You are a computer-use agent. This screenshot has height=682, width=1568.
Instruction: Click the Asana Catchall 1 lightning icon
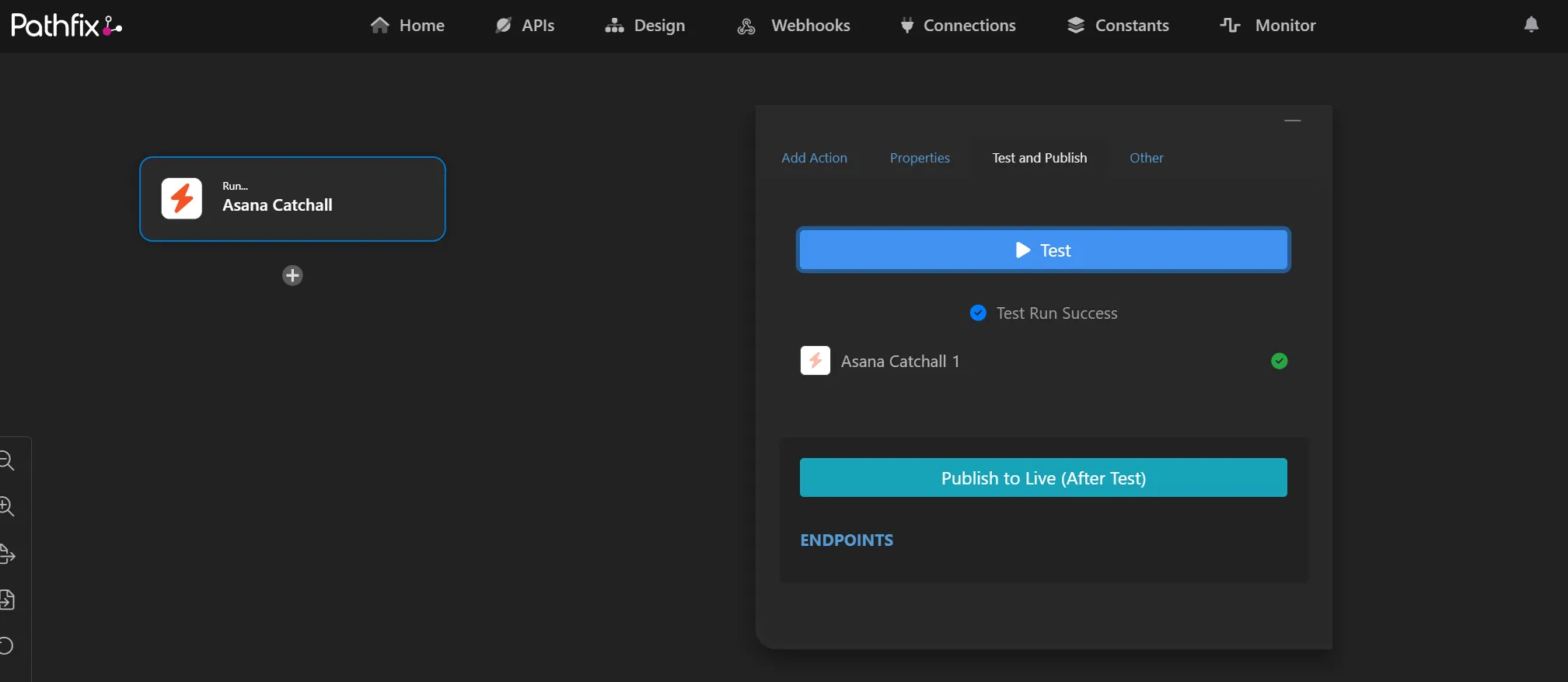(x=815, y=361)
